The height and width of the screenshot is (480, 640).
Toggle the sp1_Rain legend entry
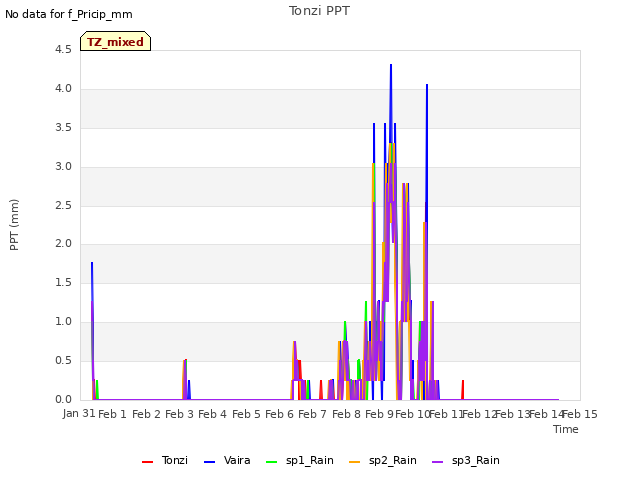tap(299, 460)
